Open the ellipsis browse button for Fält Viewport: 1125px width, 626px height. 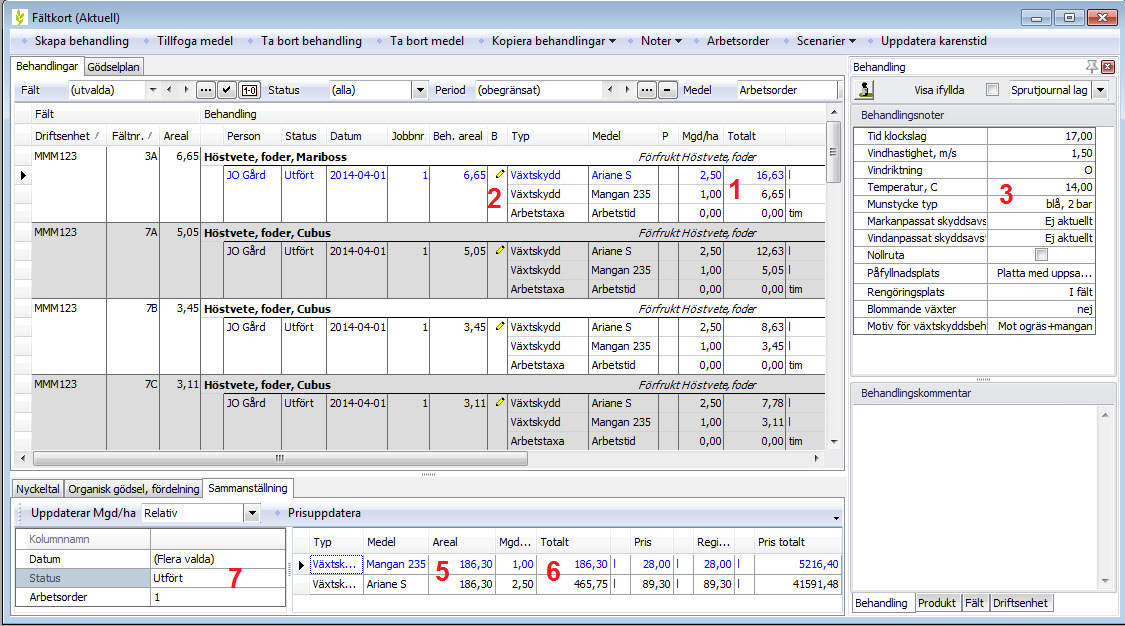205,90
